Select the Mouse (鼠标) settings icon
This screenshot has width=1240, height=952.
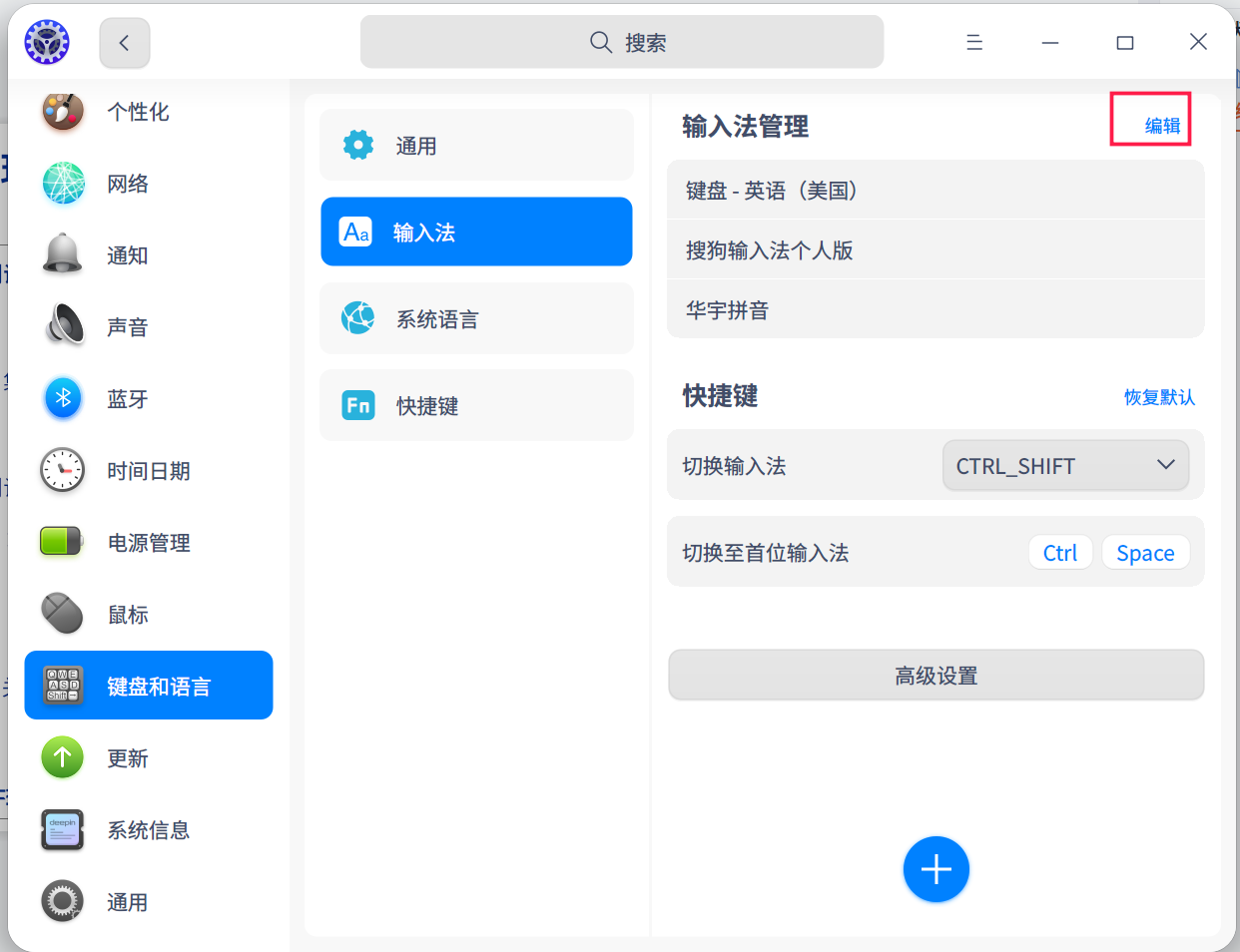[63, 615]
